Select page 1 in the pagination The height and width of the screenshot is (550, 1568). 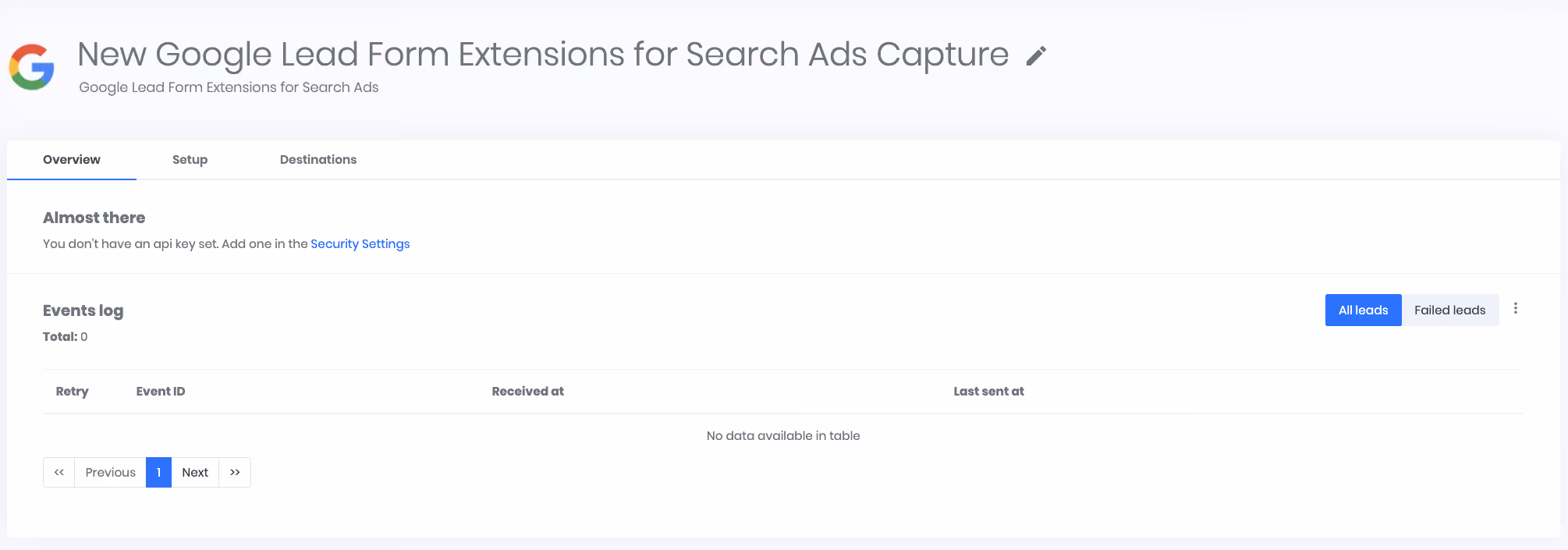(158, 472)
